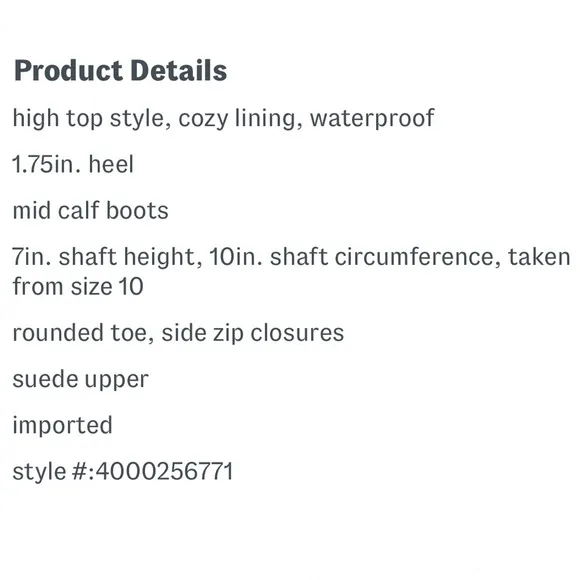Click the "7in. shaft height" text
The width and height of the screenshot is (580, 580).
pos(104,257)
